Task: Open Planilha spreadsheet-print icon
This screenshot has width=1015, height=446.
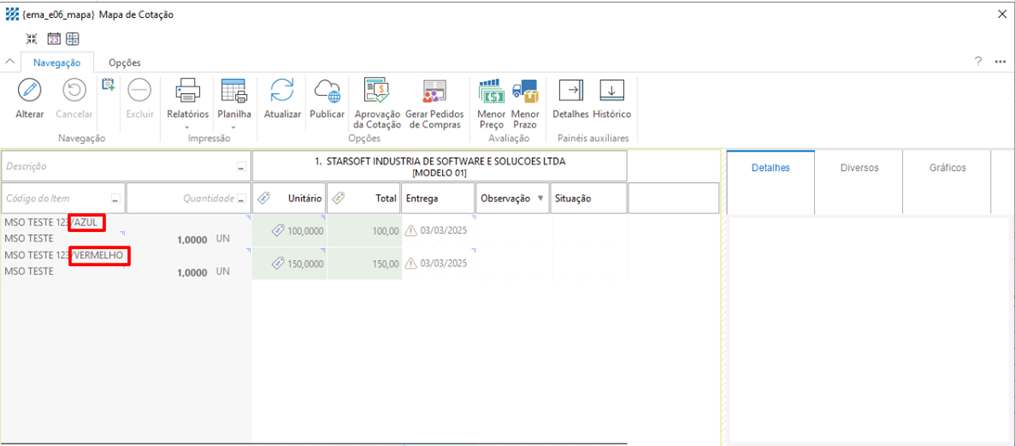Action: pyautogui.click(x=234, y=90)
